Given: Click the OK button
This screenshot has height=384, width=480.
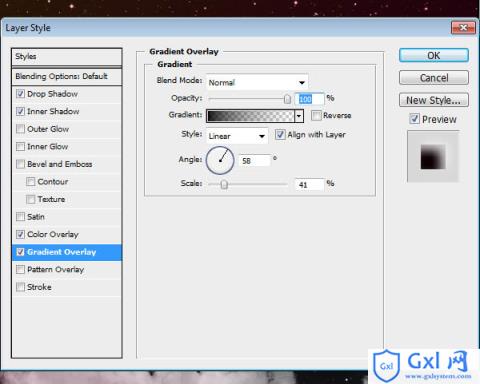Looking at the screenshot, I should coord(434,55).
